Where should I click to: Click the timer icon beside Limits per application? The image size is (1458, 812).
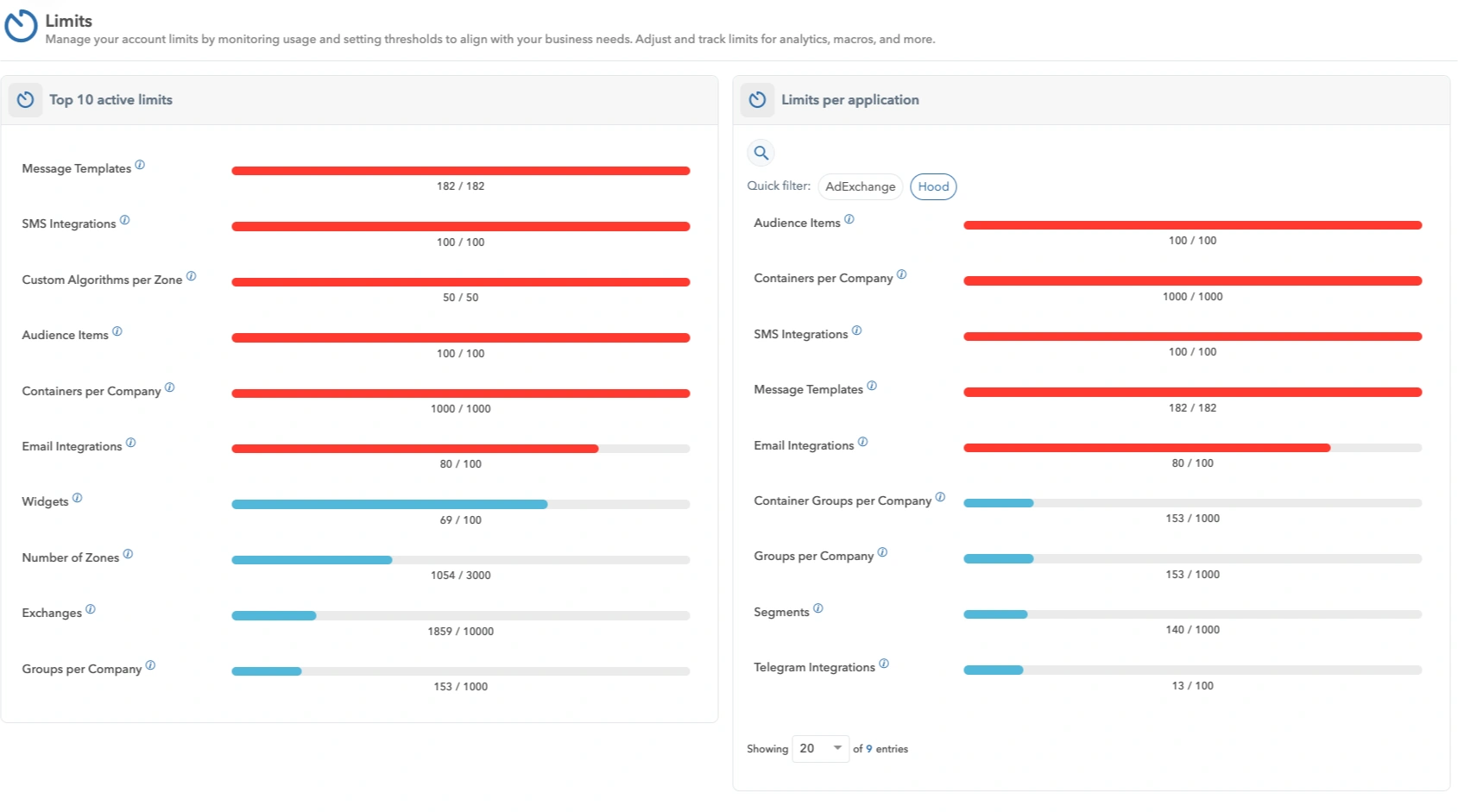757,99
